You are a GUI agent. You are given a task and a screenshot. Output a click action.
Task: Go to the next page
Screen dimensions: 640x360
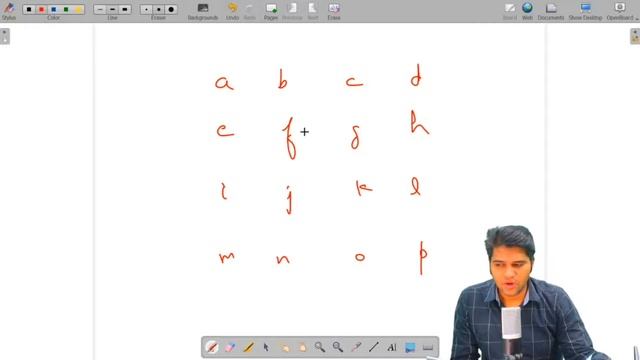point(313,11)
